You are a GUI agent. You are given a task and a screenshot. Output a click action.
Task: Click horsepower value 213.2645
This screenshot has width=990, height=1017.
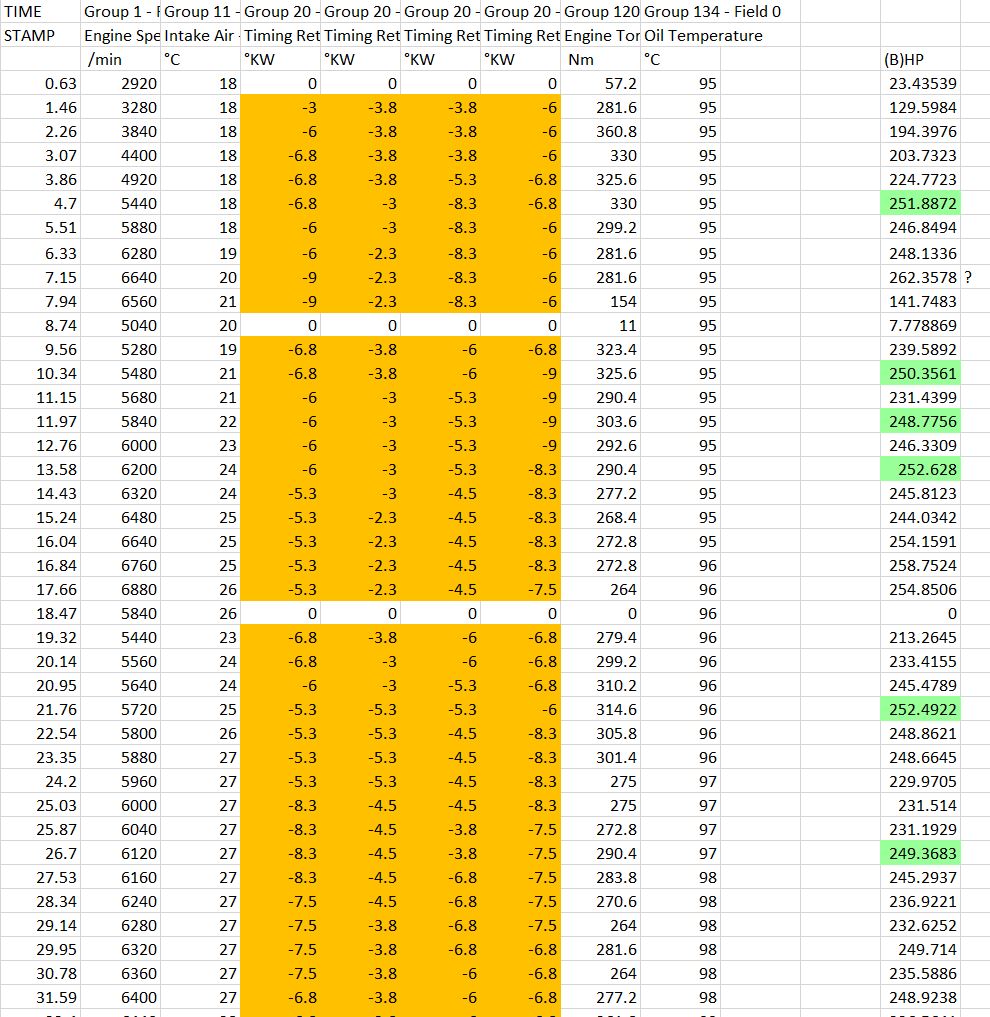tap(920, 638)
